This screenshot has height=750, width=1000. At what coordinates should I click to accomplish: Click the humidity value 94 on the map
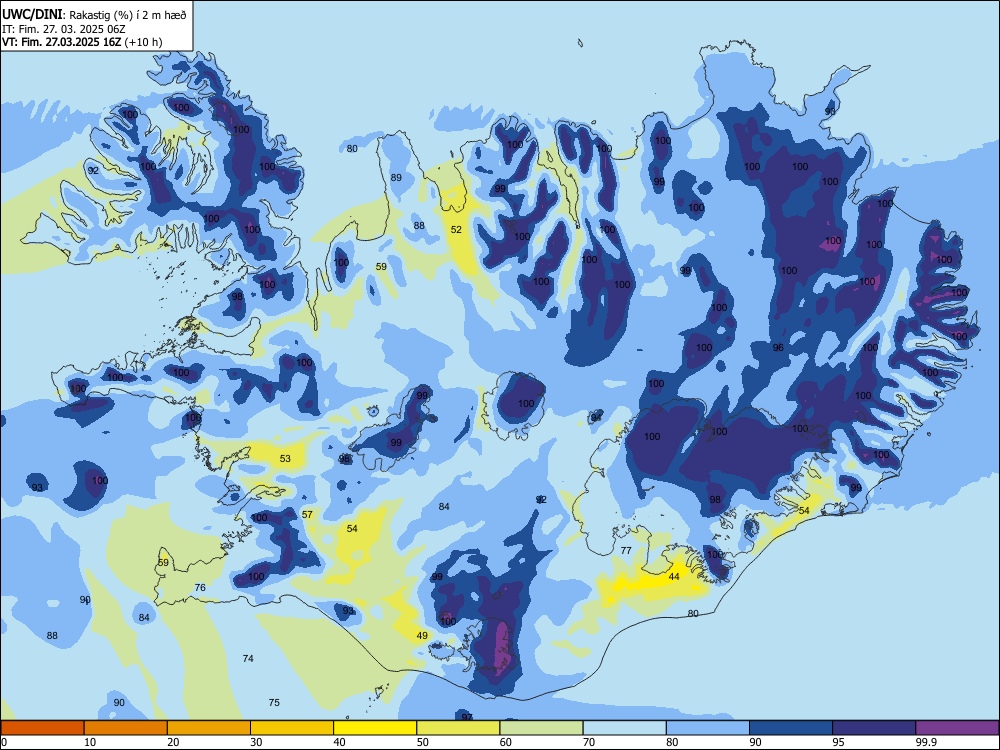point(596,417)
